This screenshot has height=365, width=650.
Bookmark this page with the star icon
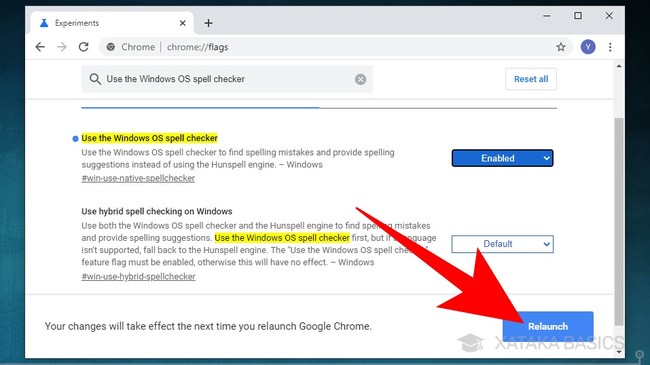[x=561, y=47]
